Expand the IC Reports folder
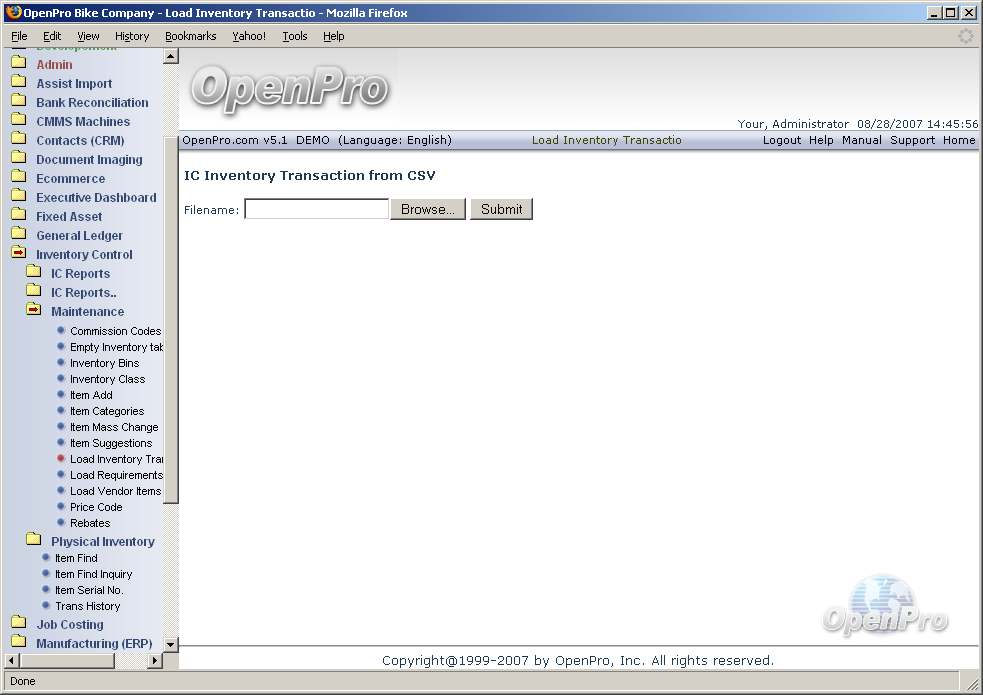 (33, 273)
